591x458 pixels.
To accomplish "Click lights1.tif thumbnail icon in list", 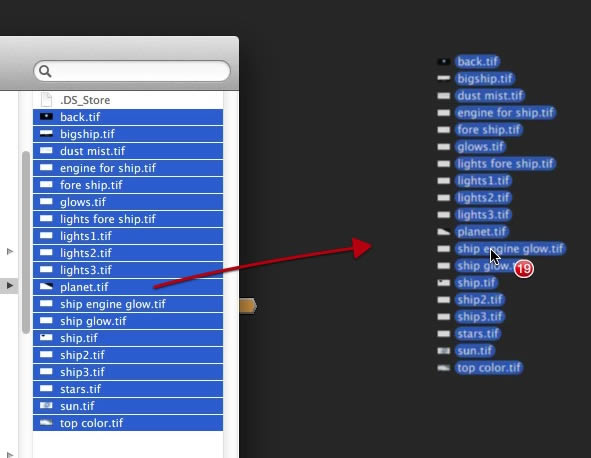I will click(46, 236).
